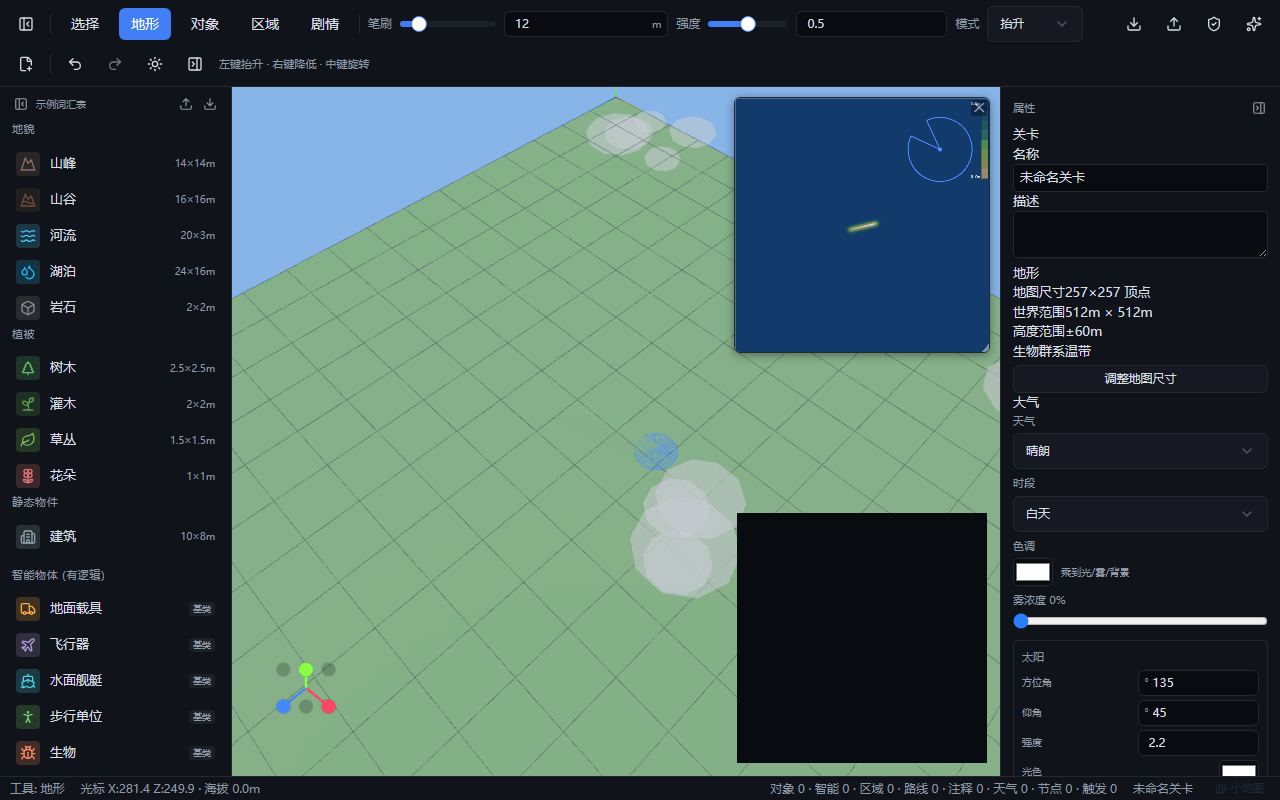Click the 地图尺寸257×257 顶点 text
Screen dimensions: 1280x800
(1082, 292)
